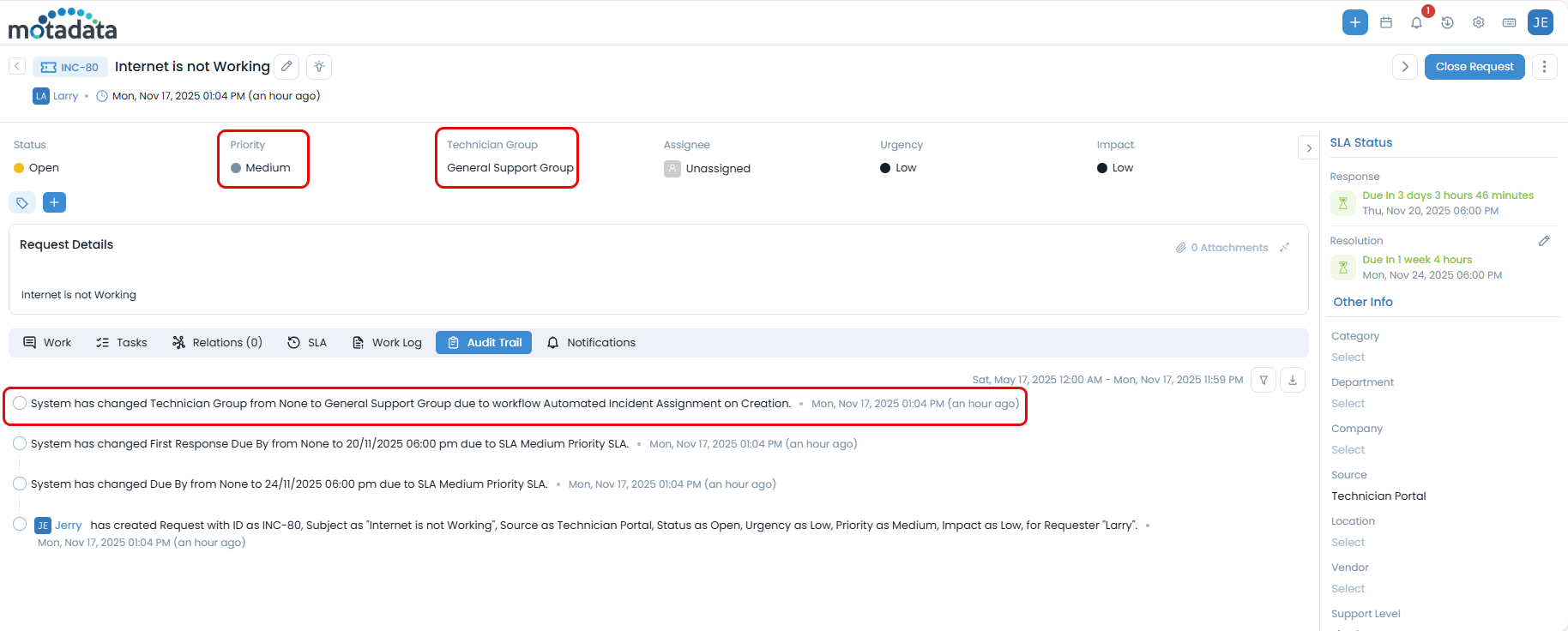The width and height of the screenshot is (1568, 631).
Task: Open the settings gear icon
Action: click(x=1479, y=22)
